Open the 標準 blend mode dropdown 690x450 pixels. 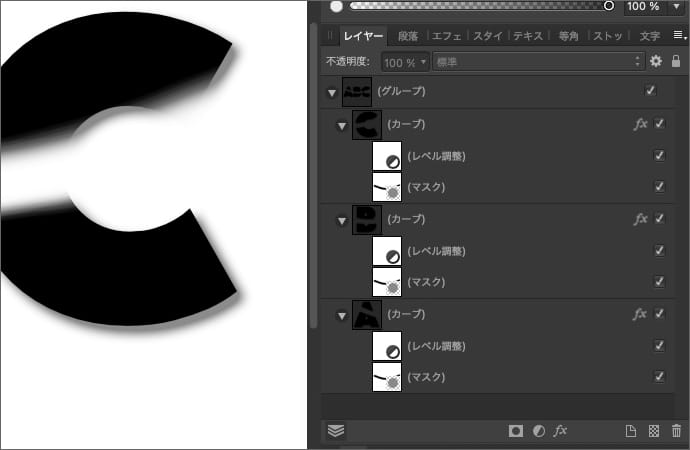(538, 61)
